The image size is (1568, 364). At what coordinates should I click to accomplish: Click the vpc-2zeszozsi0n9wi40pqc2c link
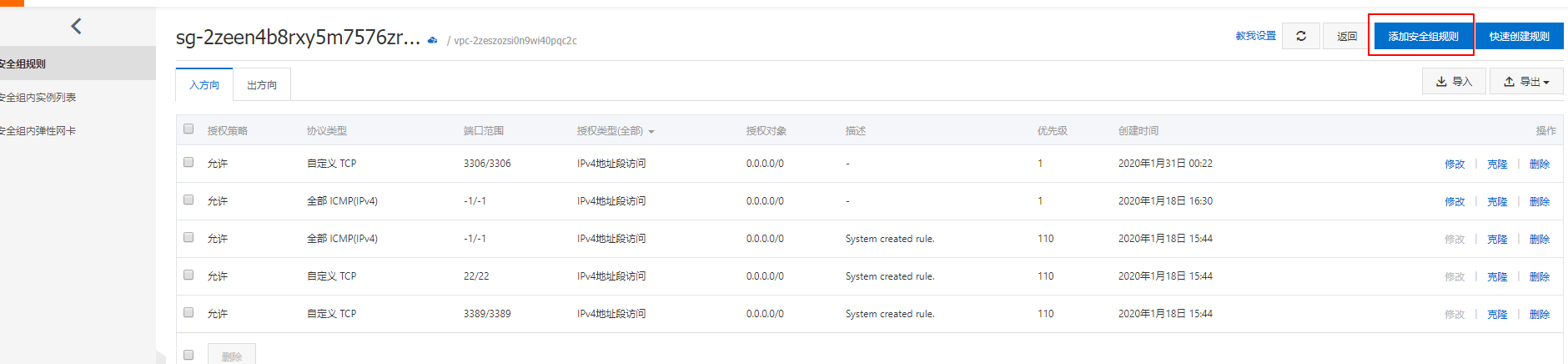515,40
